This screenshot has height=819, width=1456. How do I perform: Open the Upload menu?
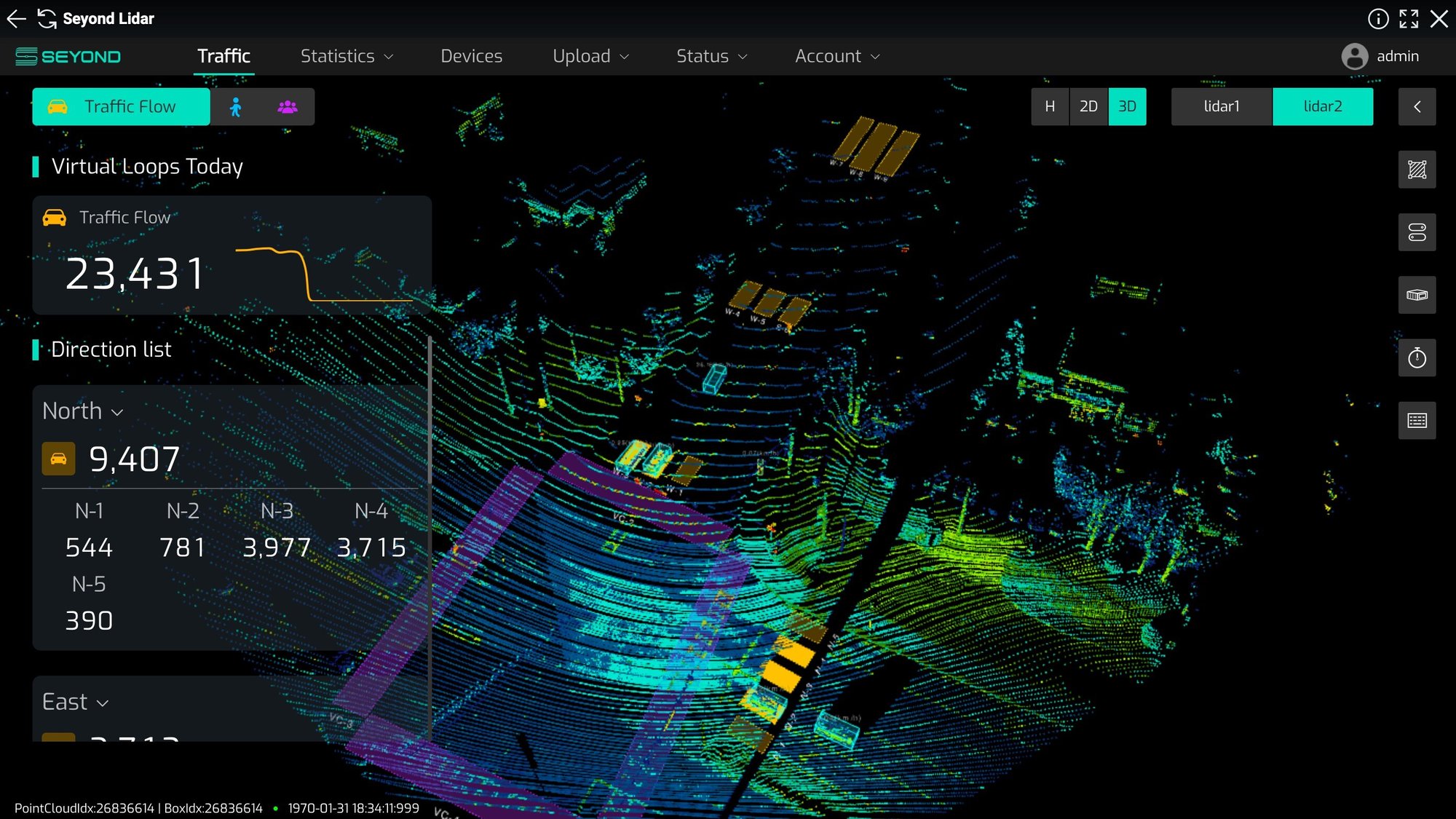point(590,56)
